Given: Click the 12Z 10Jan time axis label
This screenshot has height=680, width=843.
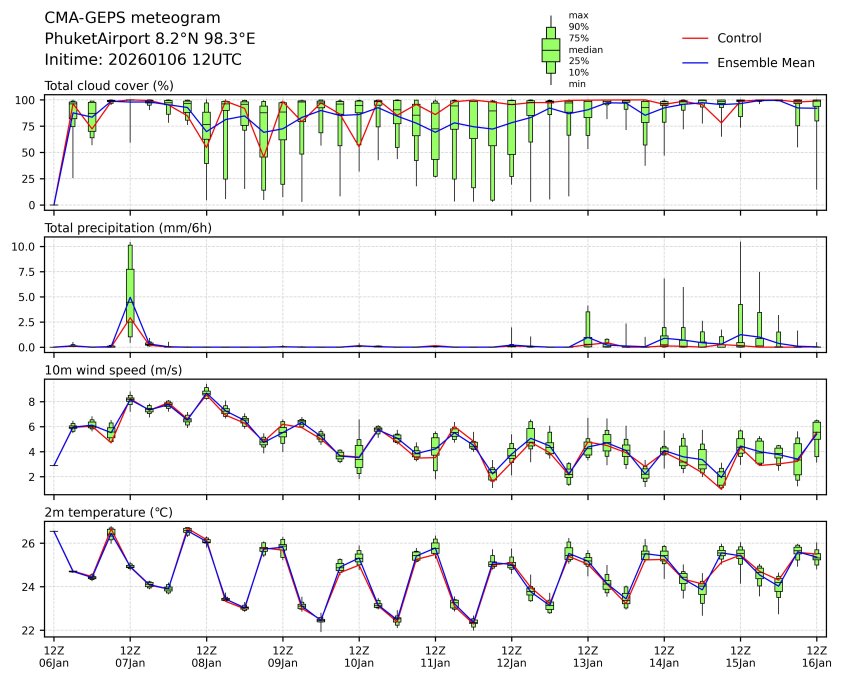Looking at the screenshot, I should (359, 657).
